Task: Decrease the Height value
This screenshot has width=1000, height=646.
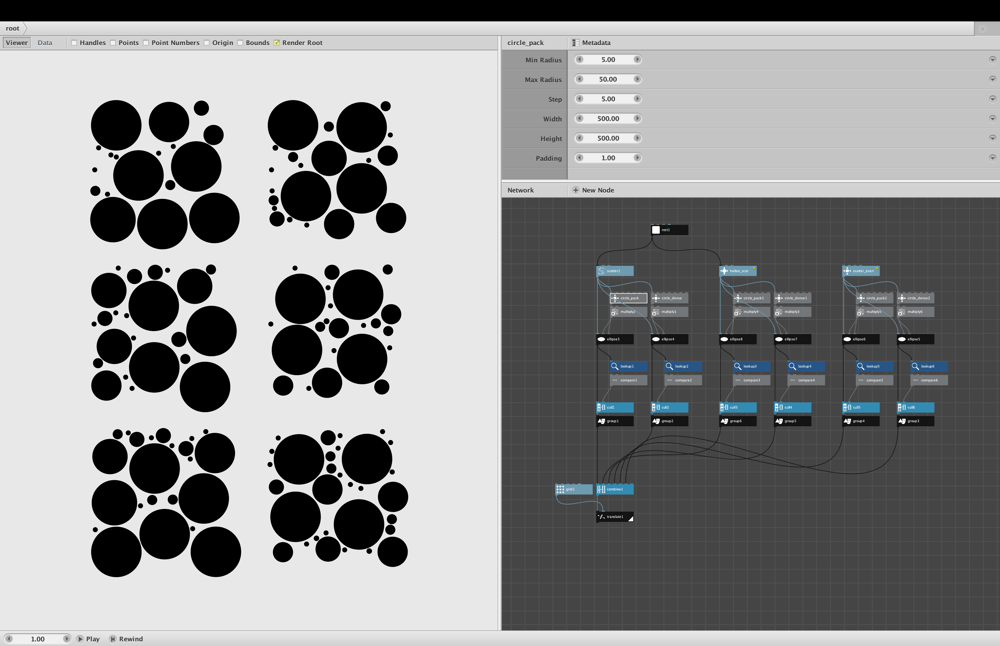Action: pyautogui.click(x=580, y=138)
